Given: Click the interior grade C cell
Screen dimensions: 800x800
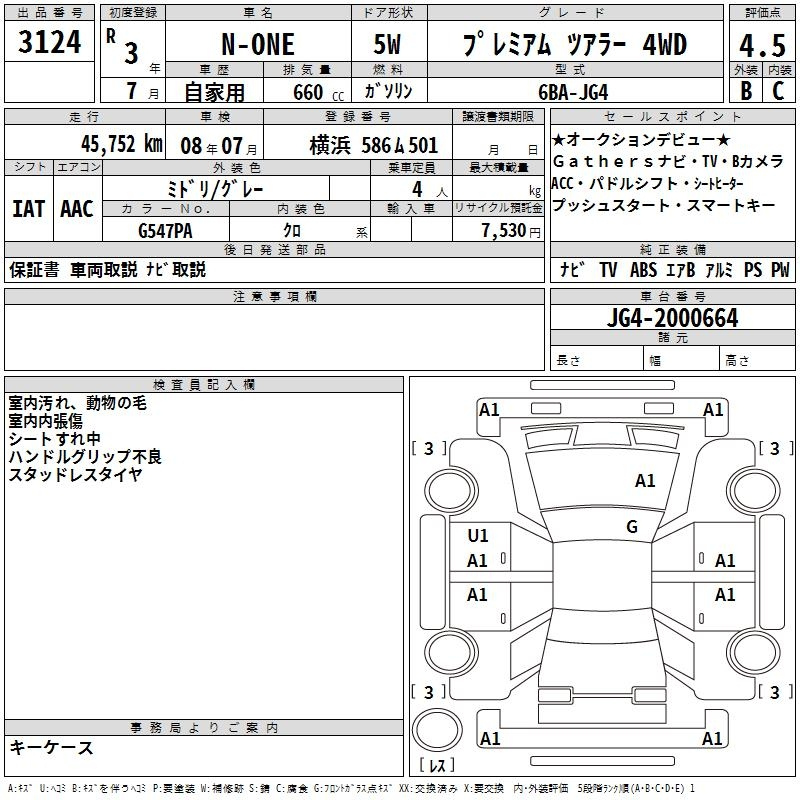Looking at the screenshot, I should pos(778,90).
